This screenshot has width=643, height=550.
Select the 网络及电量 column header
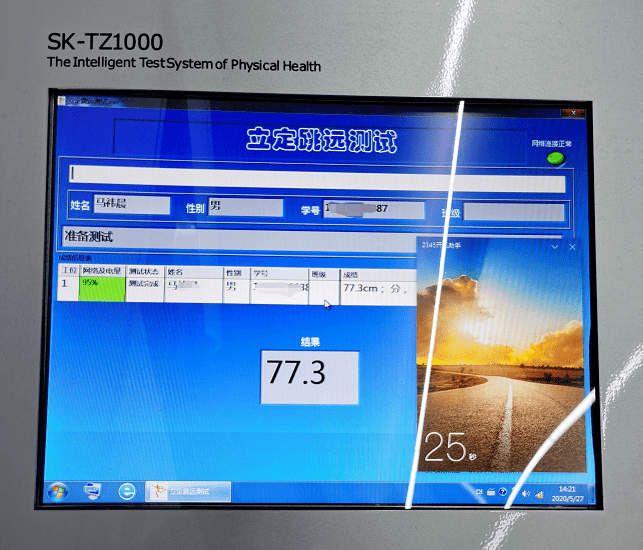(102, 271)
